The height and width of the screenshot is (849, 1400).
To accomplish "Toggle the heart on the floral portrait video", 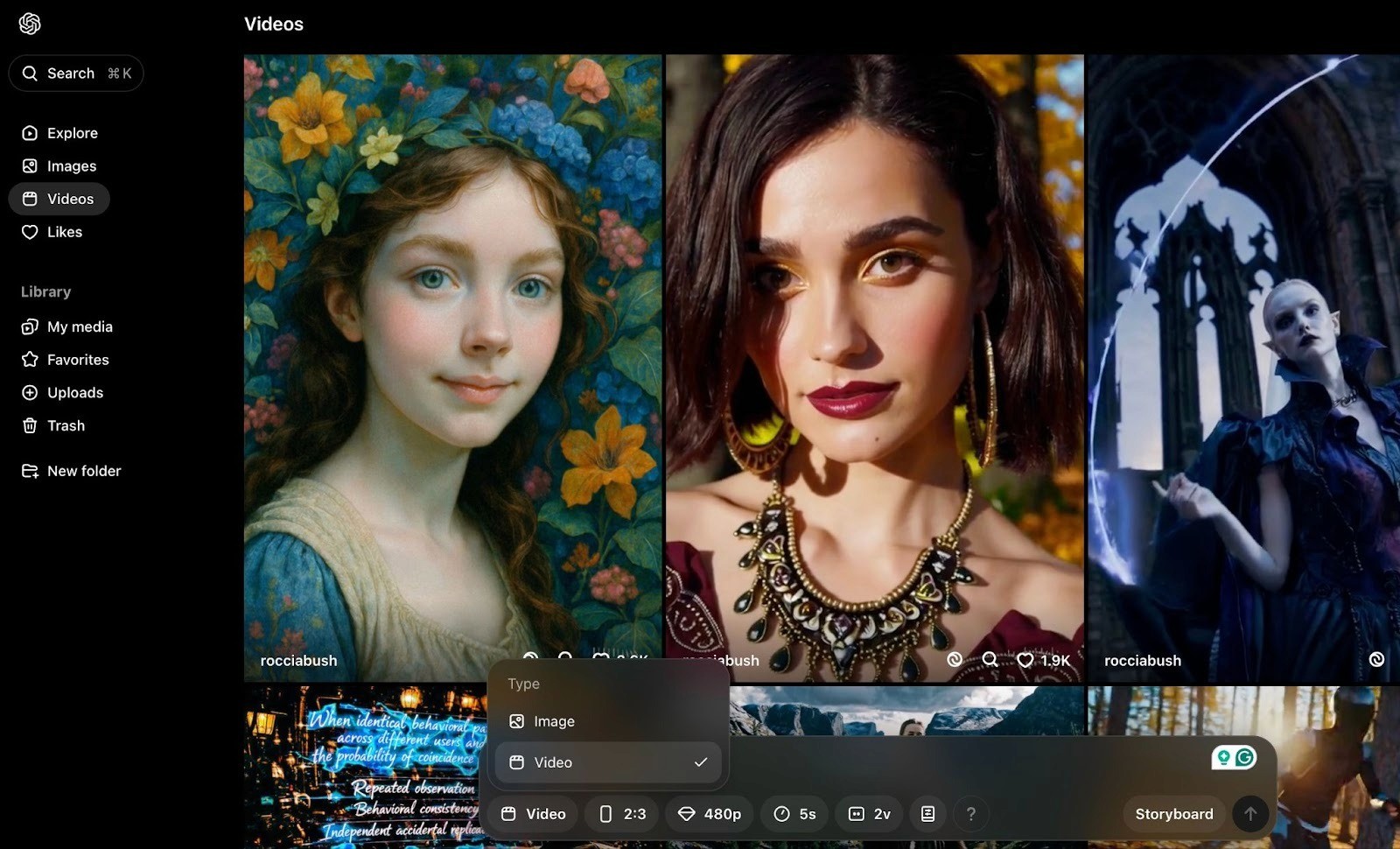I will (600, 660).
